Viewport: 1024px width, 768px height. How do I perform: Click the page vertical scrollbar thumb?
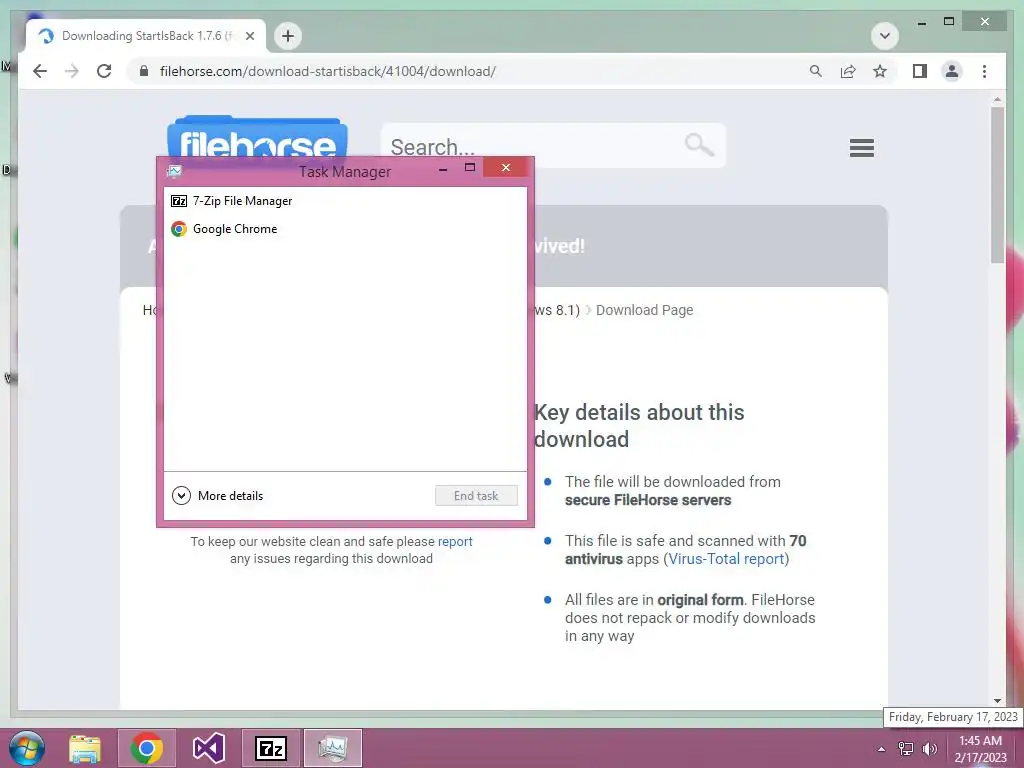(997, 185)
